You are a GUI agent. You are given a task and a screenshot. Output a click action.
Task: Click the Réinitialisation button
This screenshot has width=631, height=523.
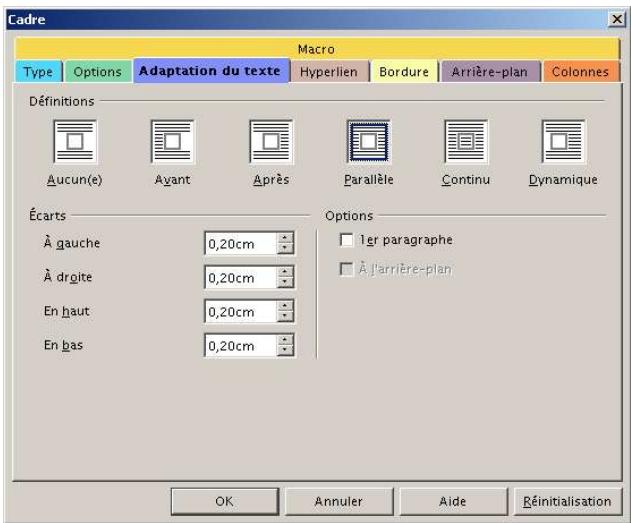tap(567, 501)
